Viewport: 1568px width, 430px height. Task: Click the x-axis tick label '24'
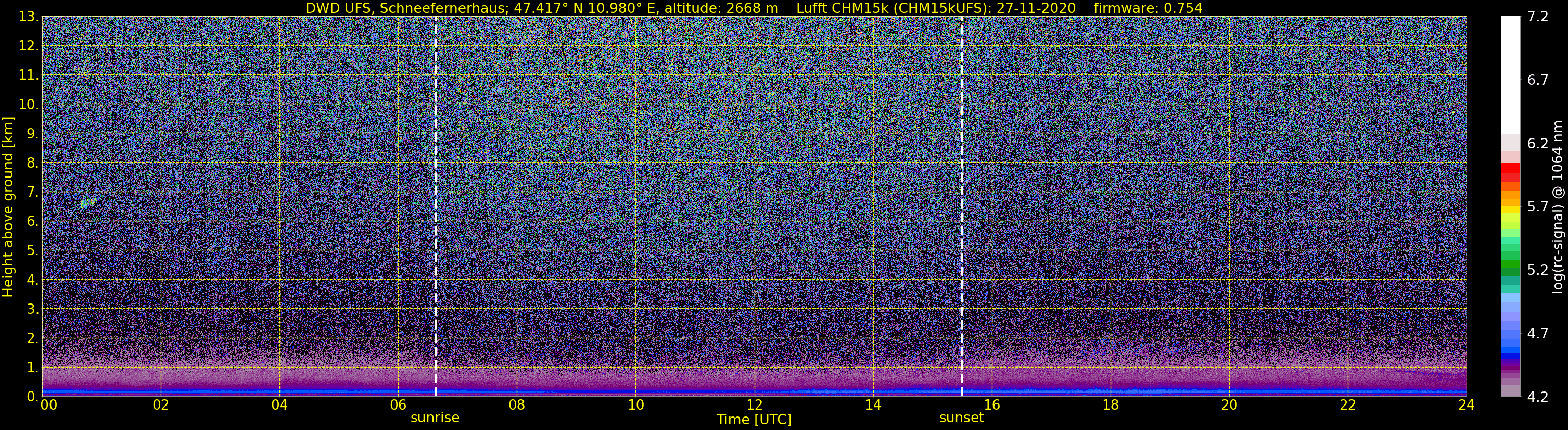coord(1467,405)
